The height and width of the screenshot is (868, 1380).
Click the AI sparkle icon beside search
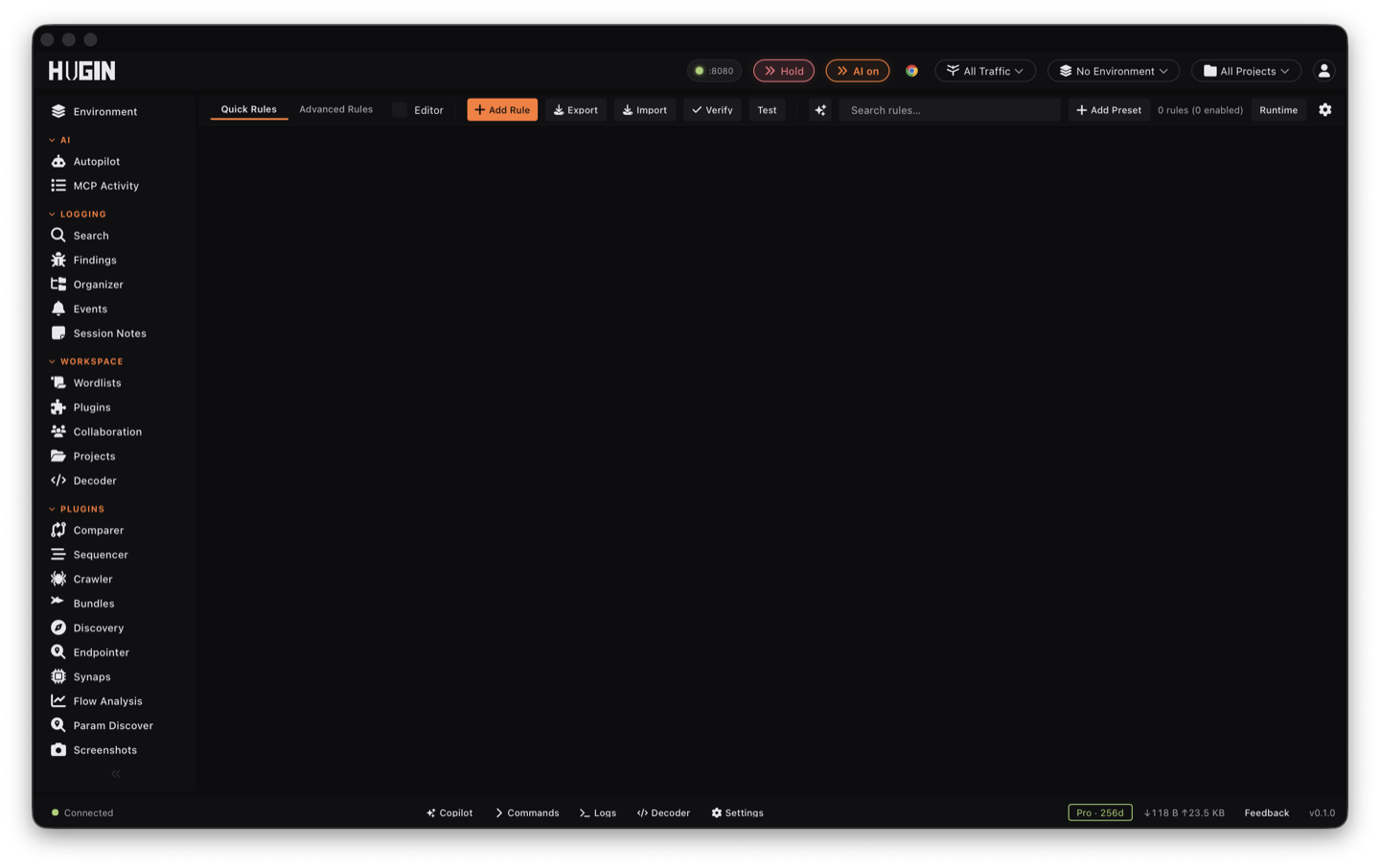(820, 110)
